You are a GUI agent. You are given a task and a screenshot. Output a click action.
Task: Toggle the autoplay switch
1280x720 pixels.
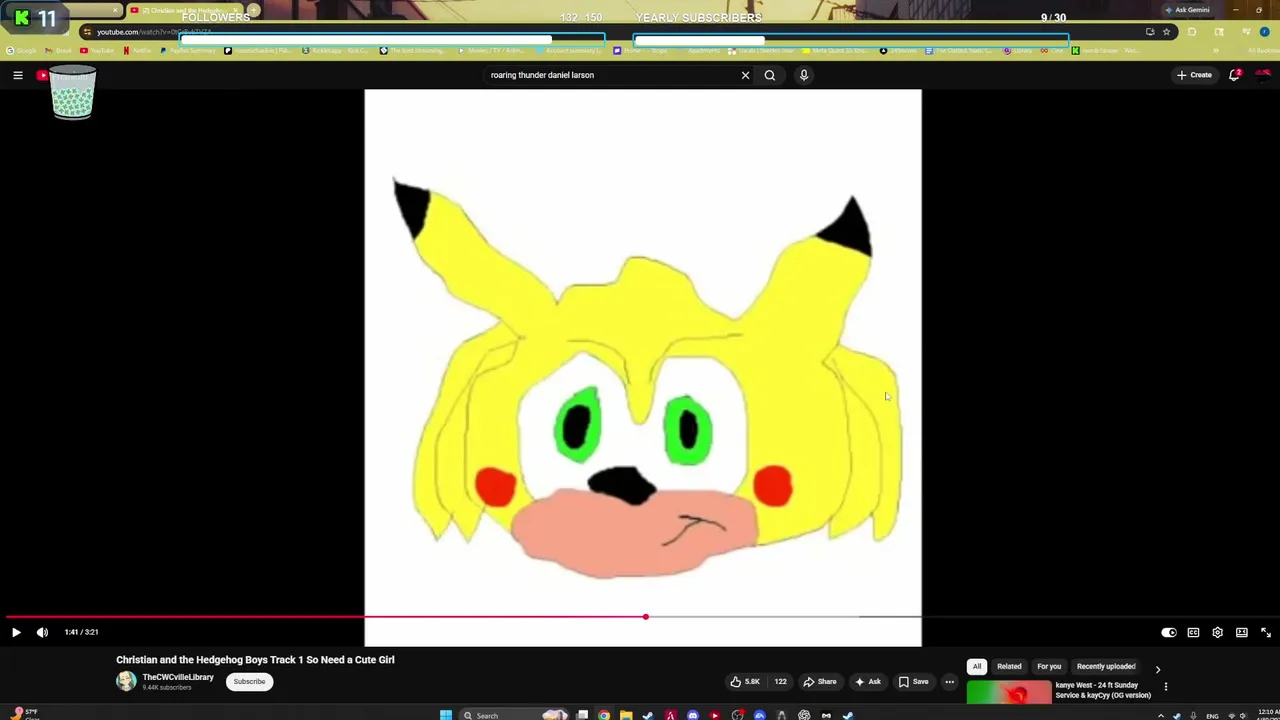pyautogui.click(x=1168, y=632)
